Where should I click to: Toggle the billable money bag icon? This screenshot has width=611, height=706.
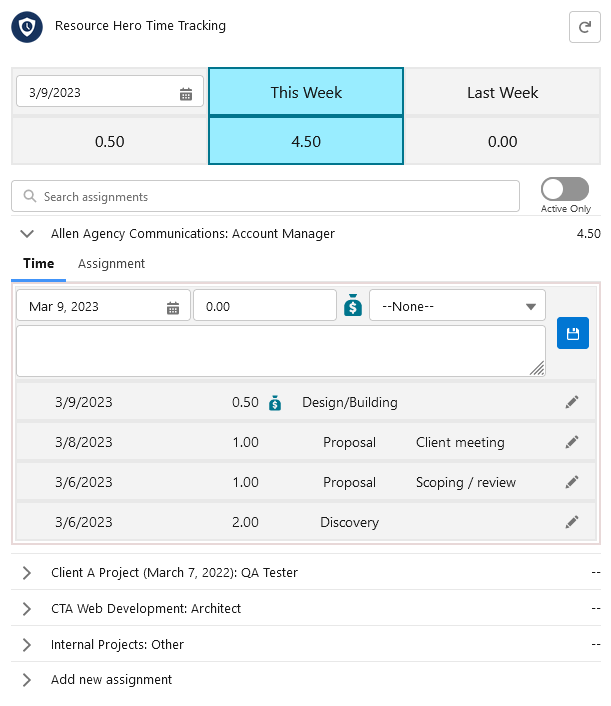pos(353,305)
